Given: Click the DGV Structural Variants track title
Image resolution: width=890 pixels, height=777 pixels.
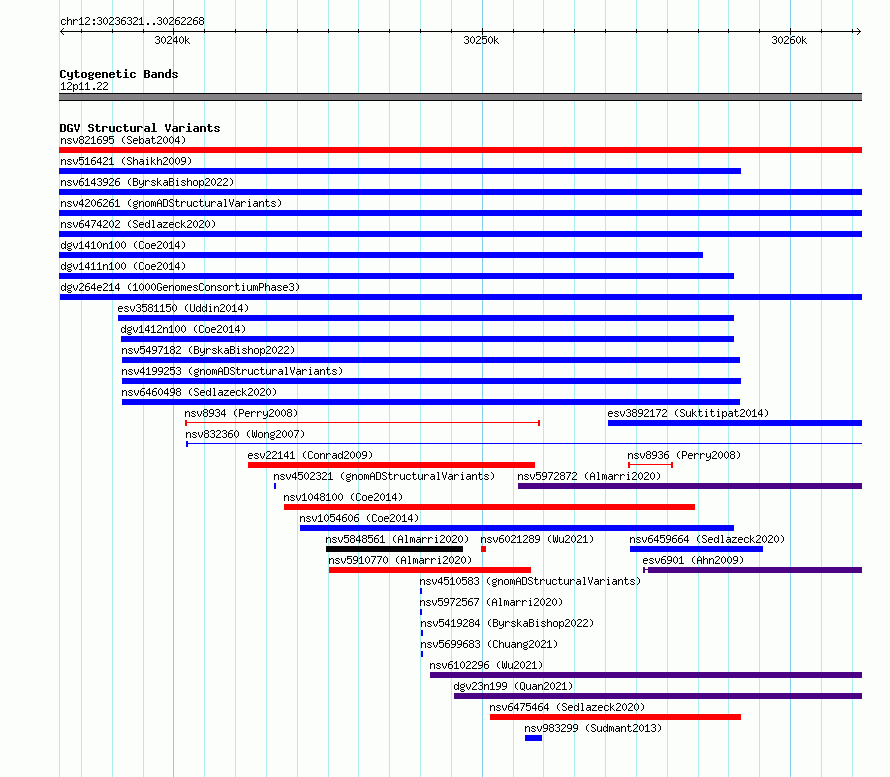Looking at the screenshot, I should coord(140,128).
